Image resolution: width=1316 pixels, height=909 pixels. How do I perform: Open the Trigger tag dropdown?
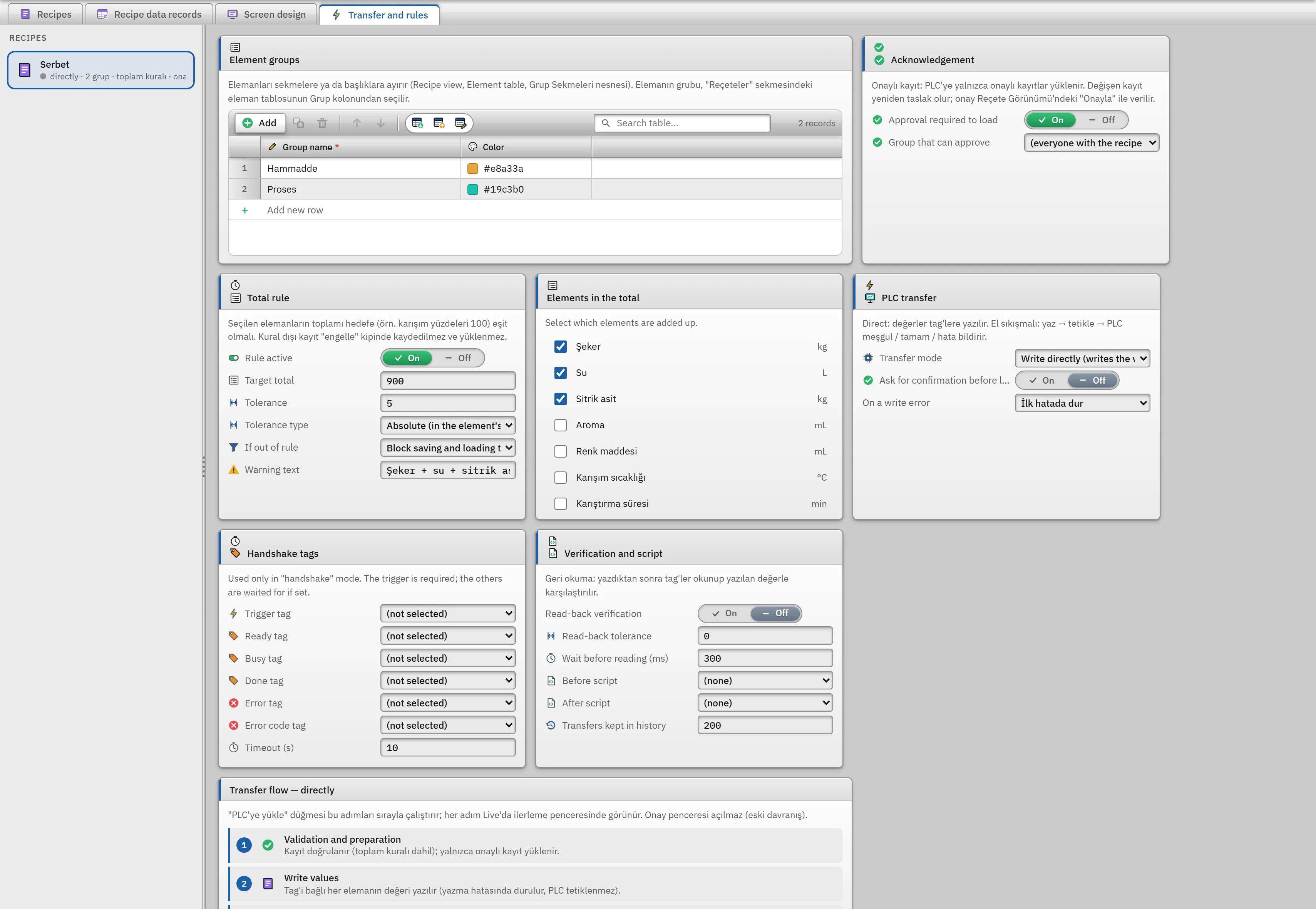tap(448, 614)
